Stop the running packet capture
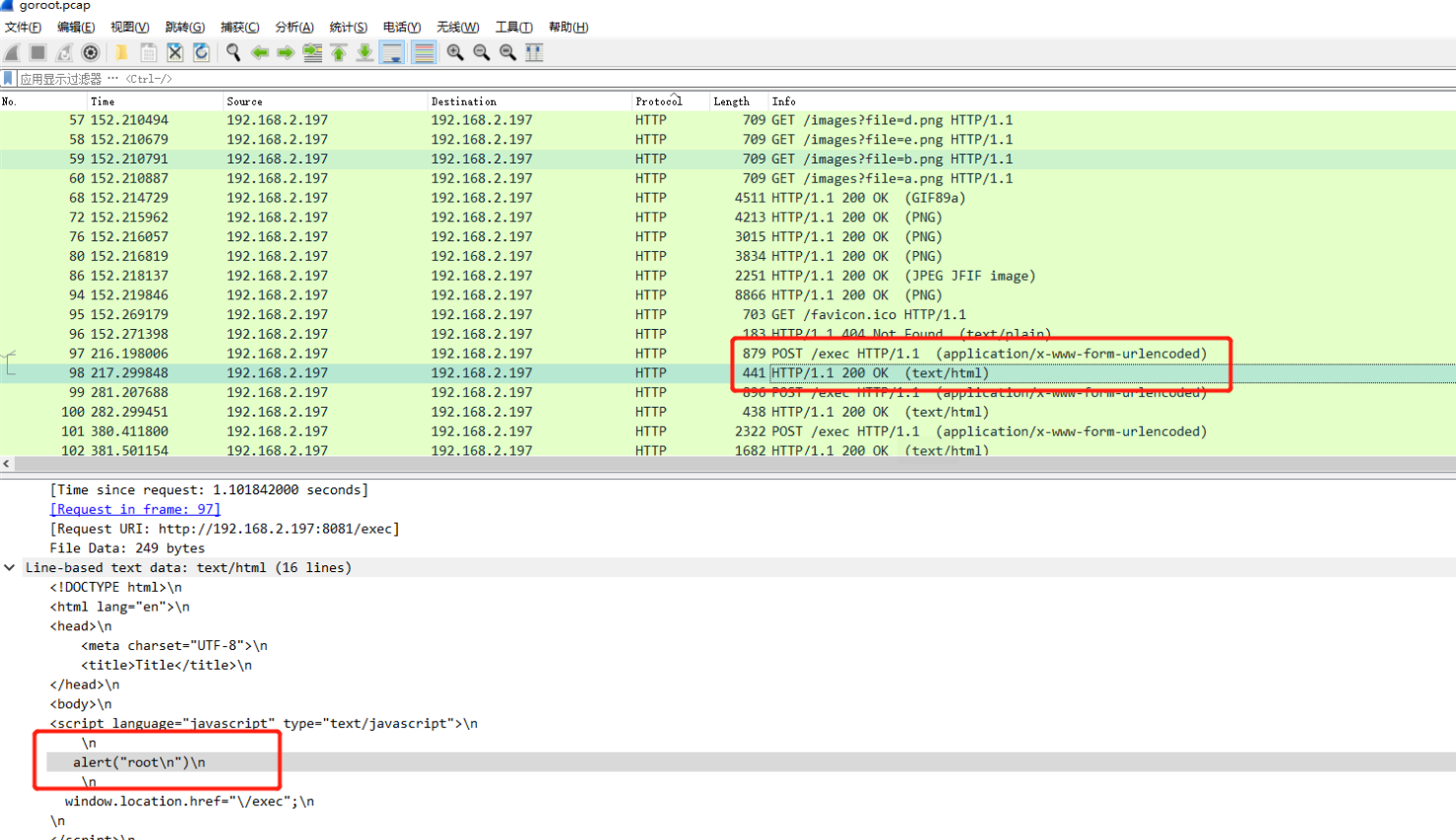The image size is (1456, 840). coord(38,52)
